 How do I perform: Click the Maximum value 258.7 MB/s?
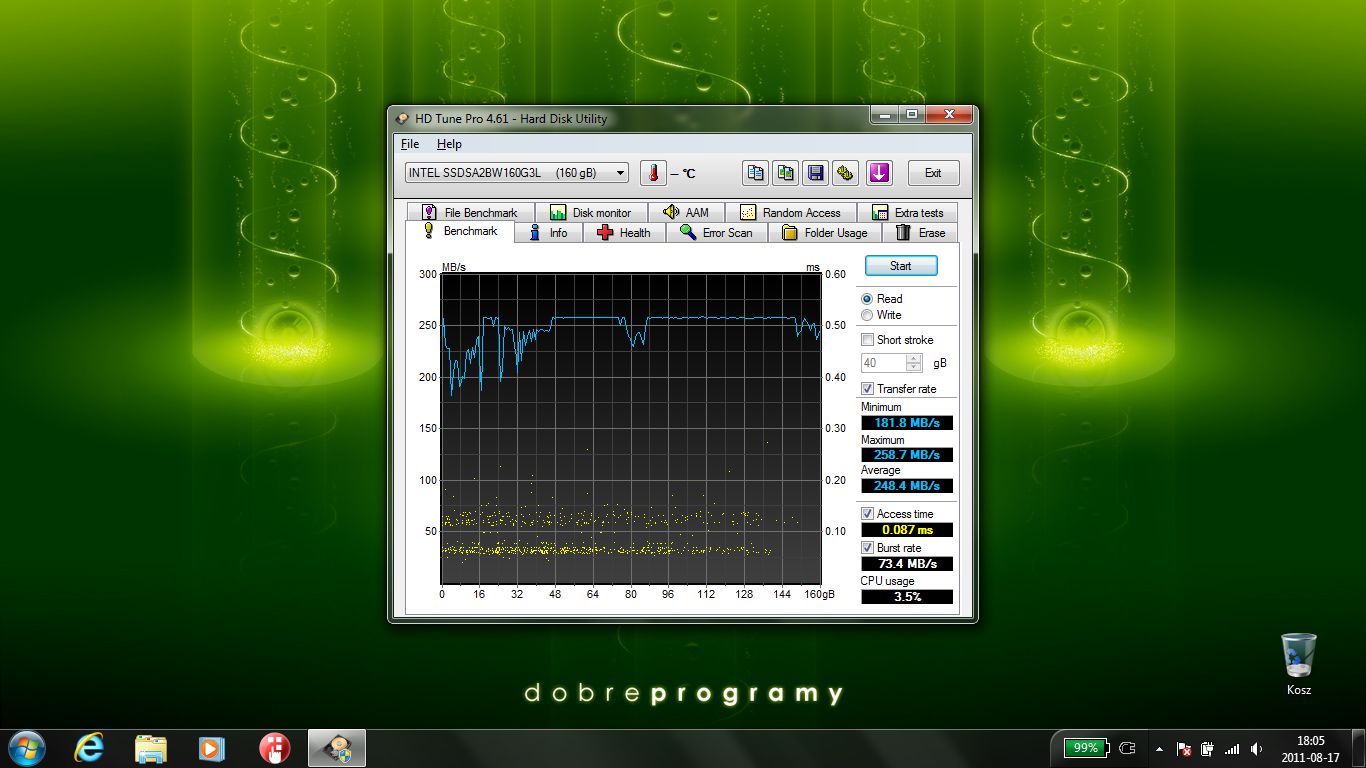[x=907, y=455]
